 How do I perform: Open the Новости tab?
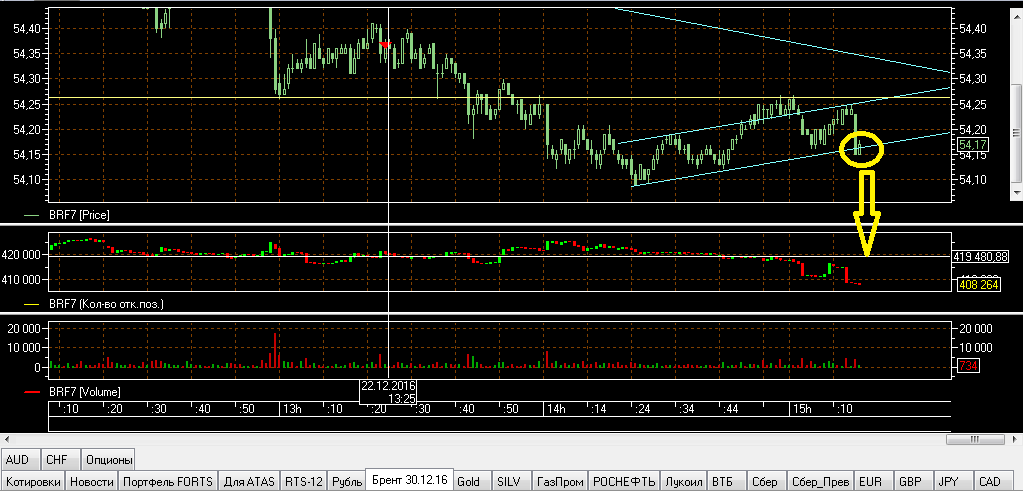91,481
